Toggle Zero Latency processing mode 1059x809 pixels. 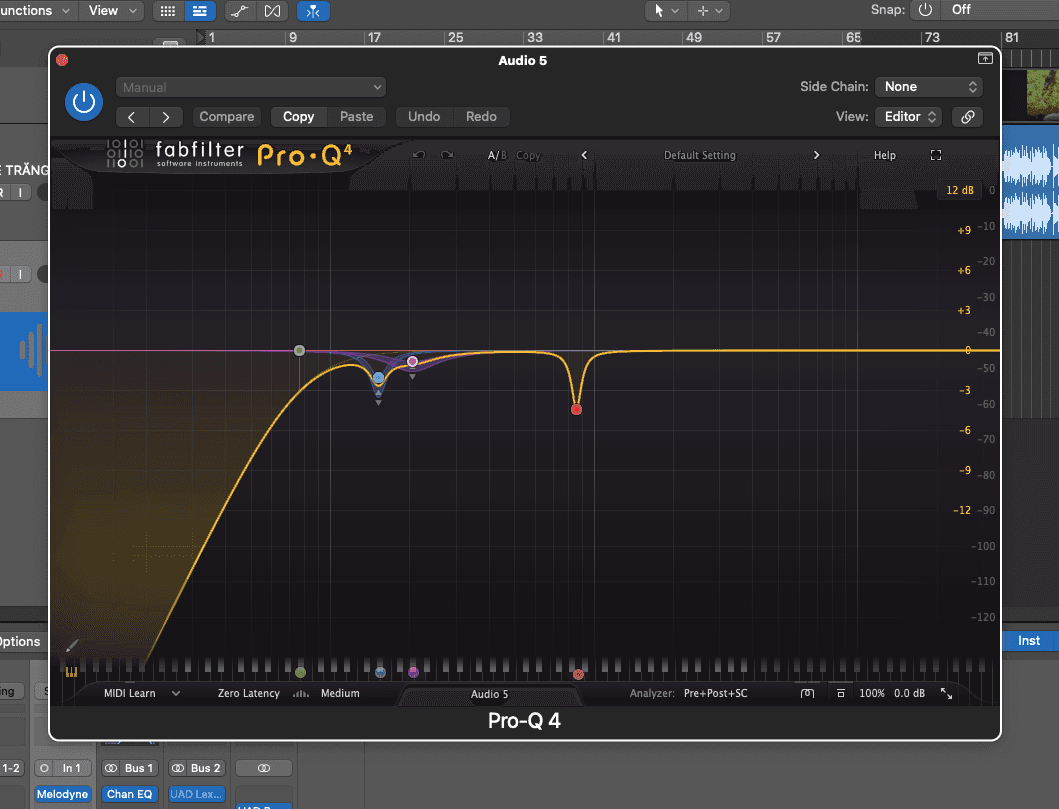pyautogui.click(x=248, y=692)
